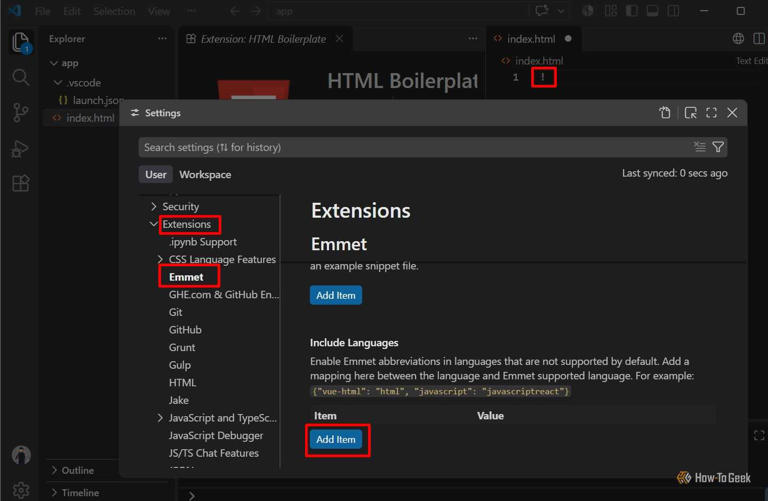Open more actions for extension editor group
The width and height of the screenshot is (768, 501).
(x=473, y=39)
